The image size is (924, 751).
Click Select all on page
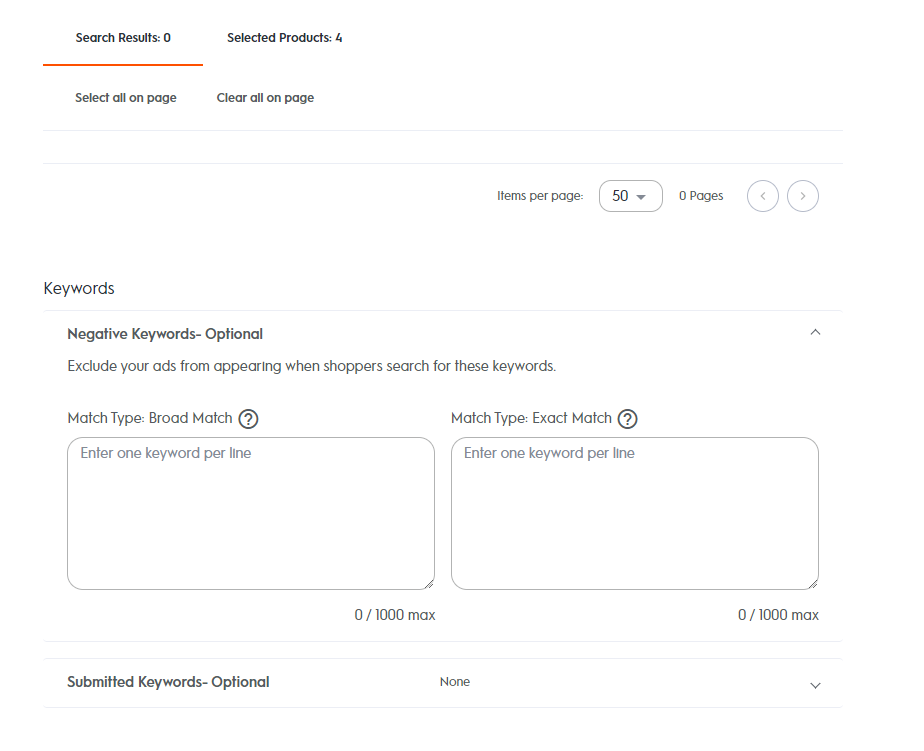126,98
